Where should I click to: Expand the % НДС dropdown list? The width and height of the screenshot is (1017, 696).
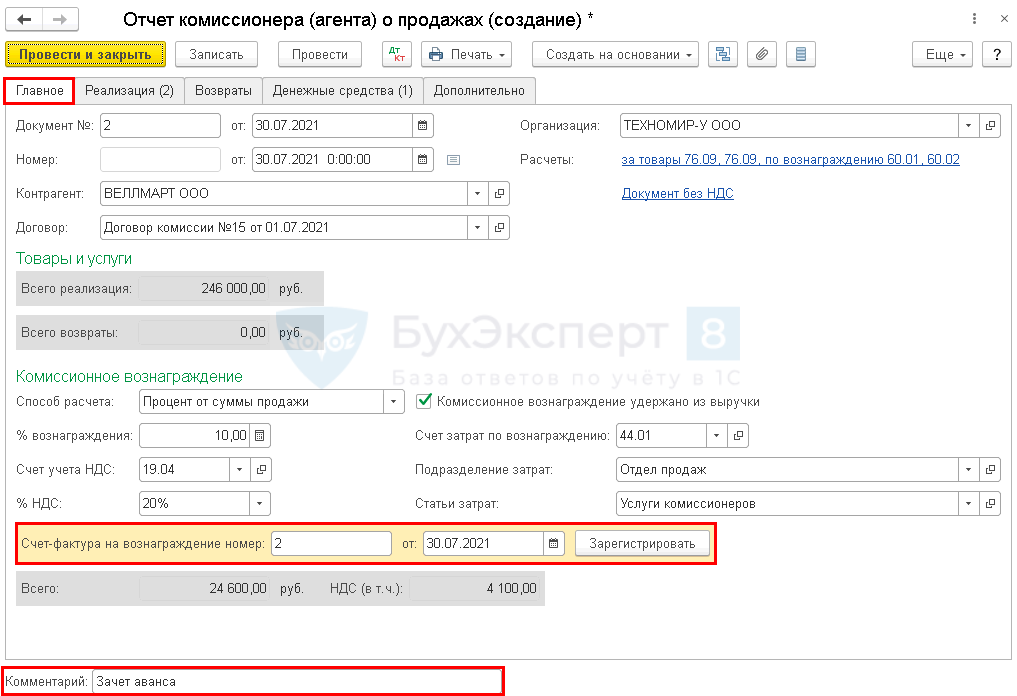(x=259, y=504)
